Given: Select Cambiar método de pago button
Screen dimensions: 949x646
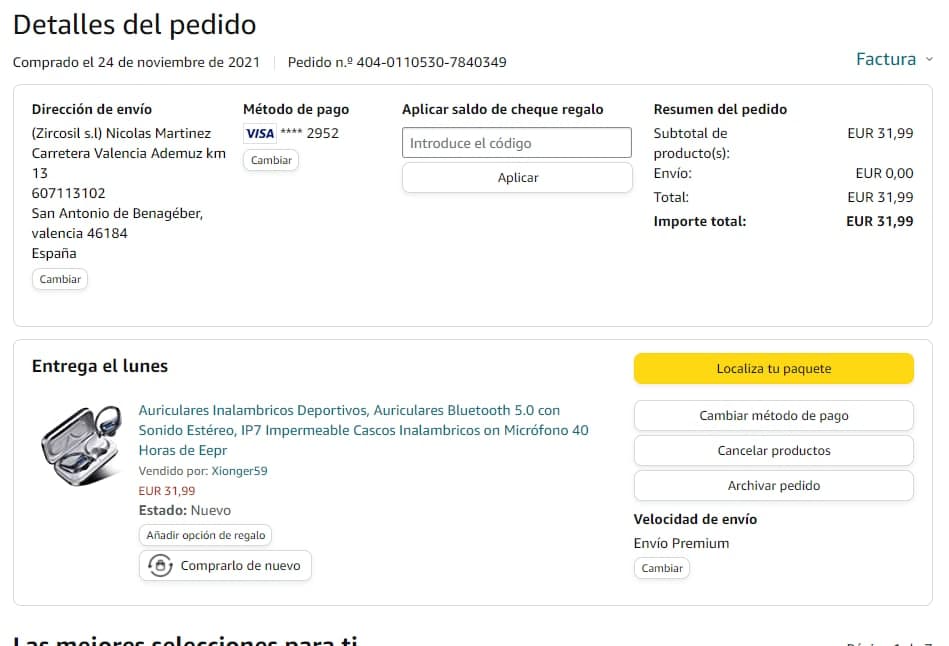Looking at the screenshot, I should 773,416.
